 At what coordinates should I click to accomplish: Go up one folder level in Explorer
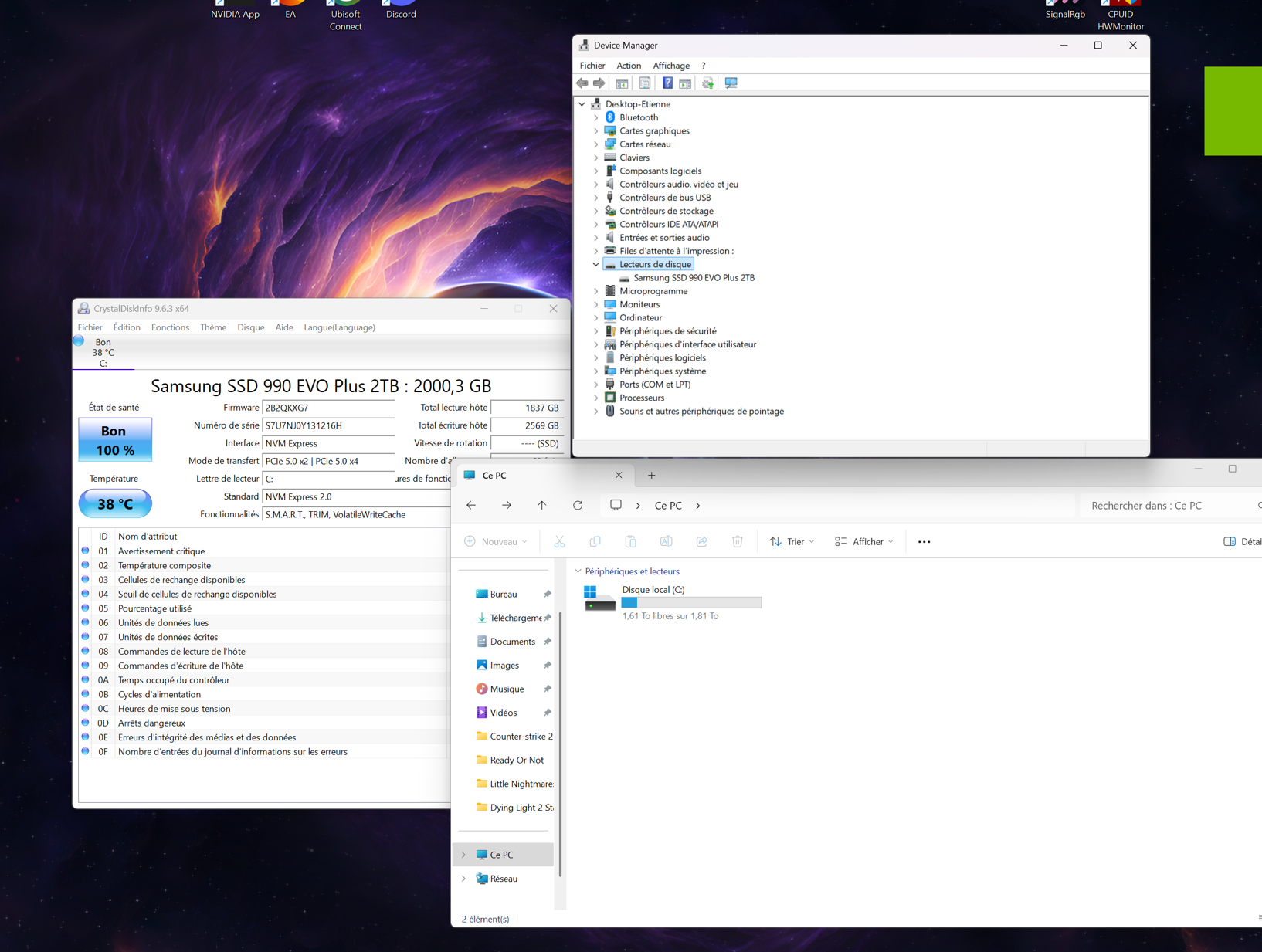542,506
